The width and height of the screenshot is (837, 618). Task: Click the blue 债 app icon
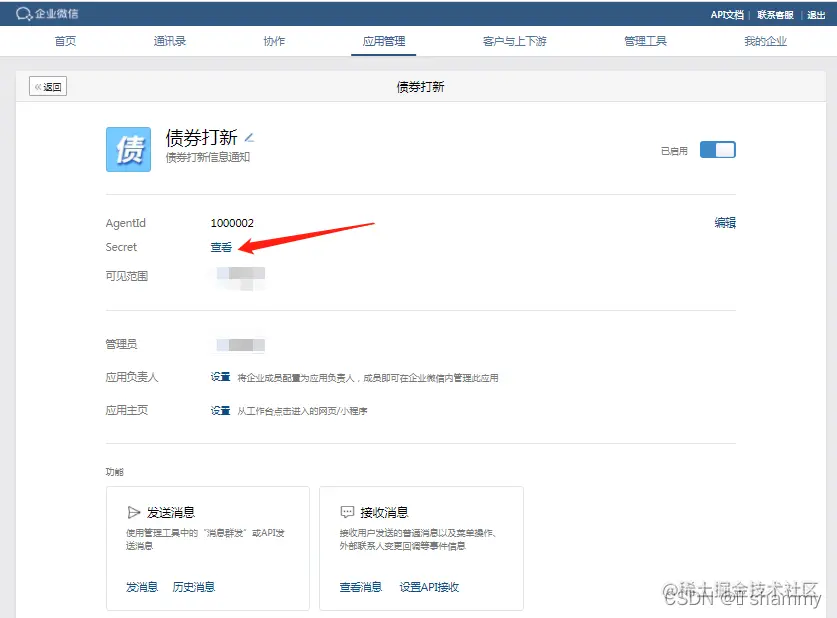tap(128, 149)
